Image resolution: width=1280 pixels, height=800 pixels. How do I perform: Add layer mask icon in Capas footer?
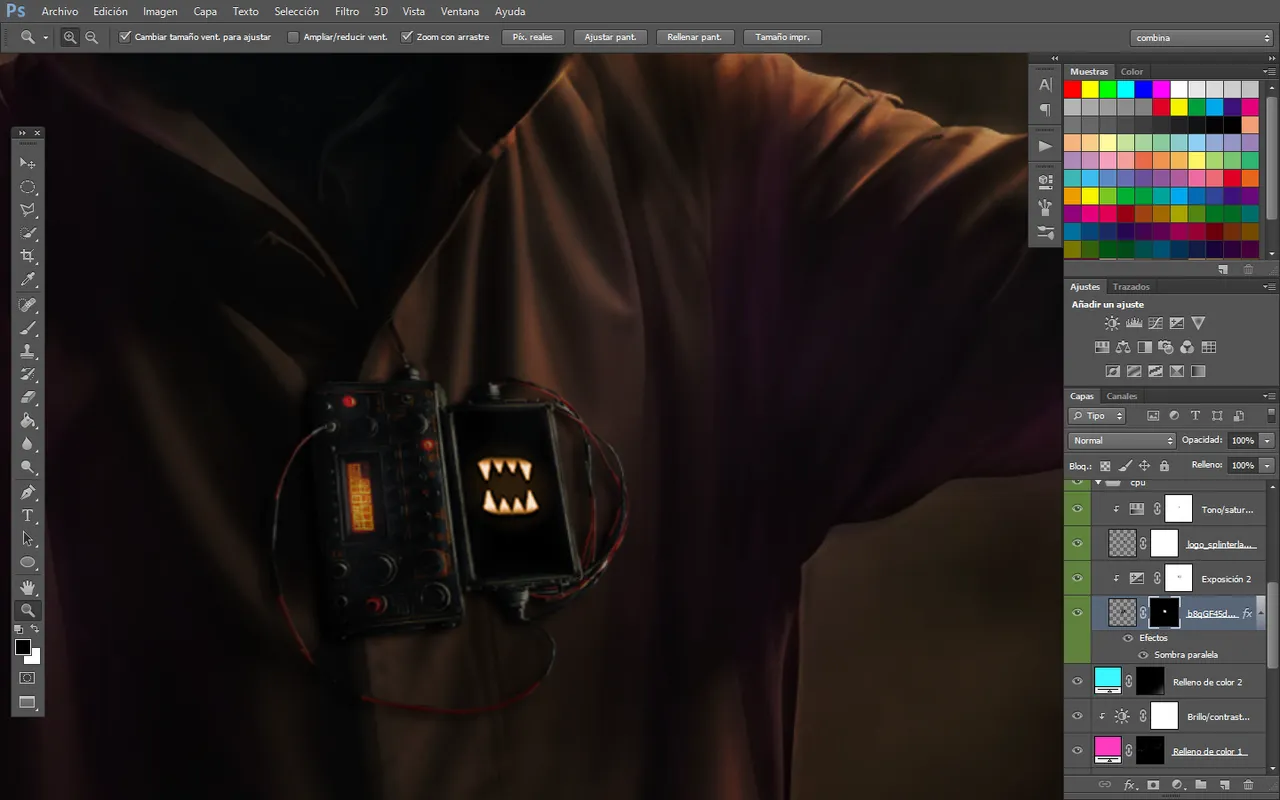pyautogui.click(x=1153, y=785)
